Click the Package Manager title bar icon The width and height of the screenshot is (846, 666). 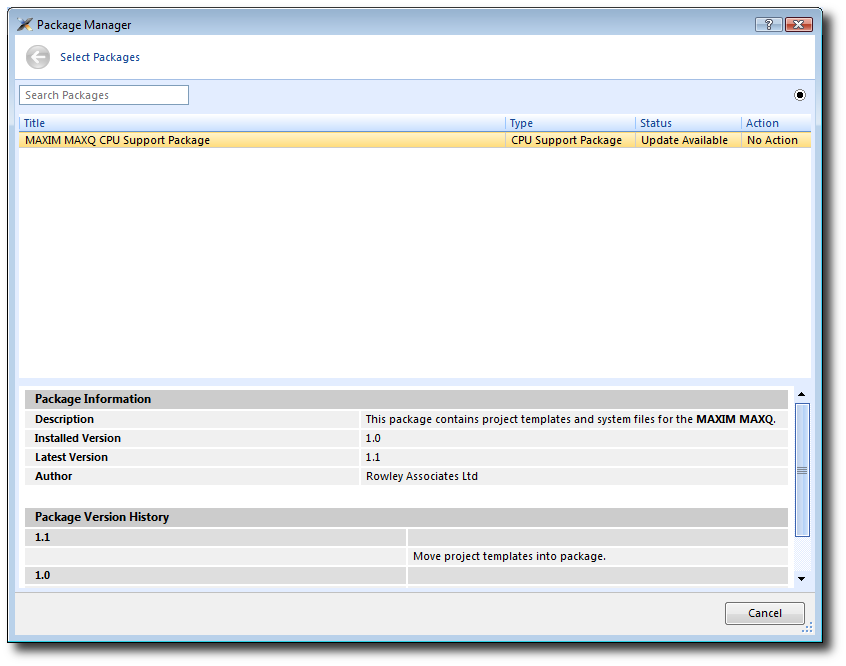pyautogui.click(x=25, y=25)
